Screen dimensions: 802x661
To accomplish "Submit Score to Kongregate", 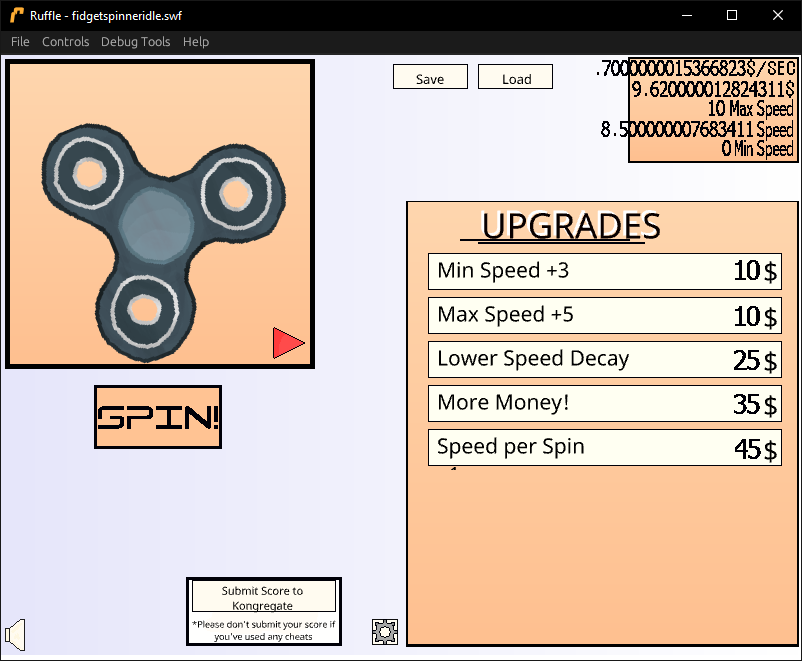I will (263, 596).
